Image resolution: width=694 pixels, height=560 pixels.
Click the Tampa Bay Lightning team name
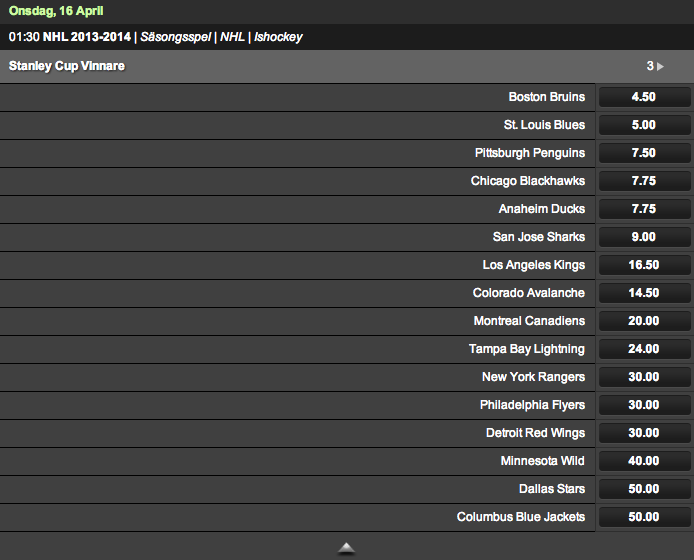527,349
